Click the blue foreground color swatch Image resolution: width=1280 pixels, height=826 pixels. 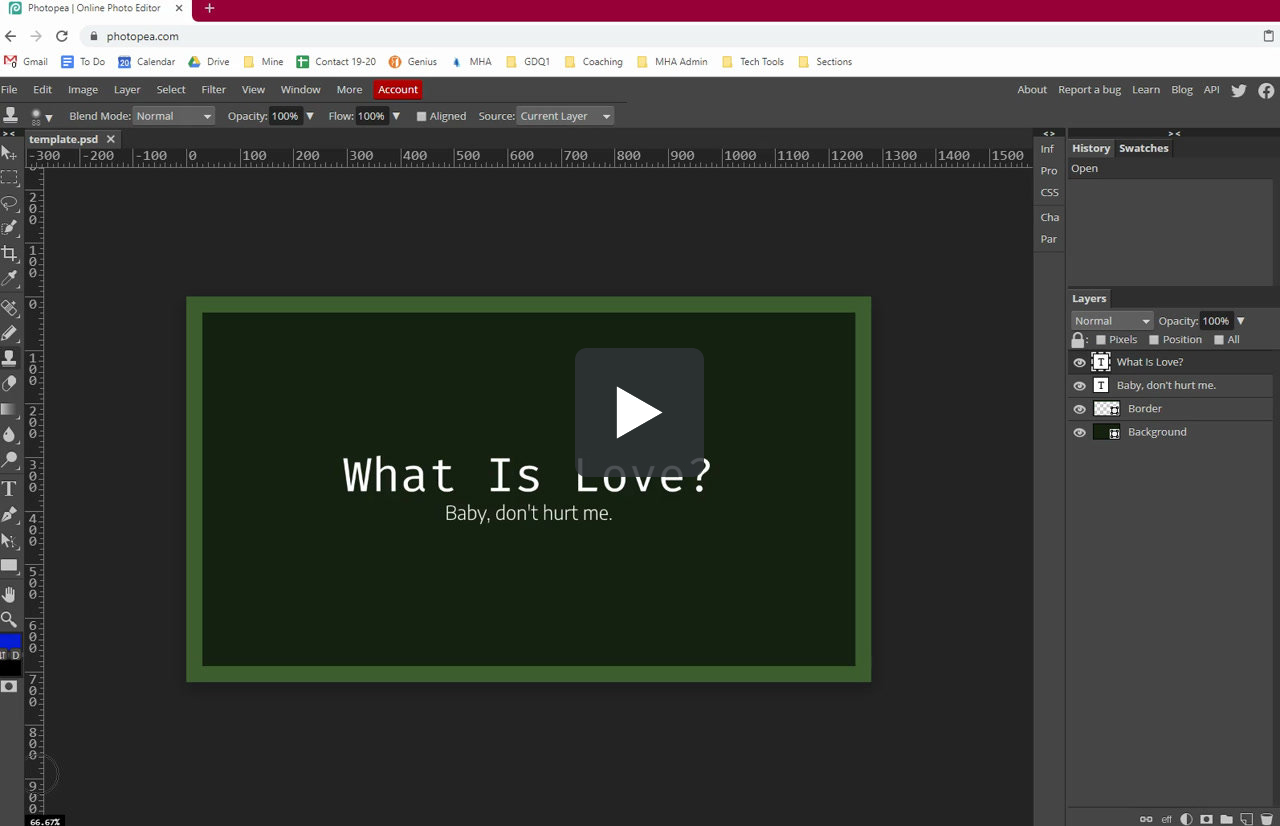coord(9,641)
